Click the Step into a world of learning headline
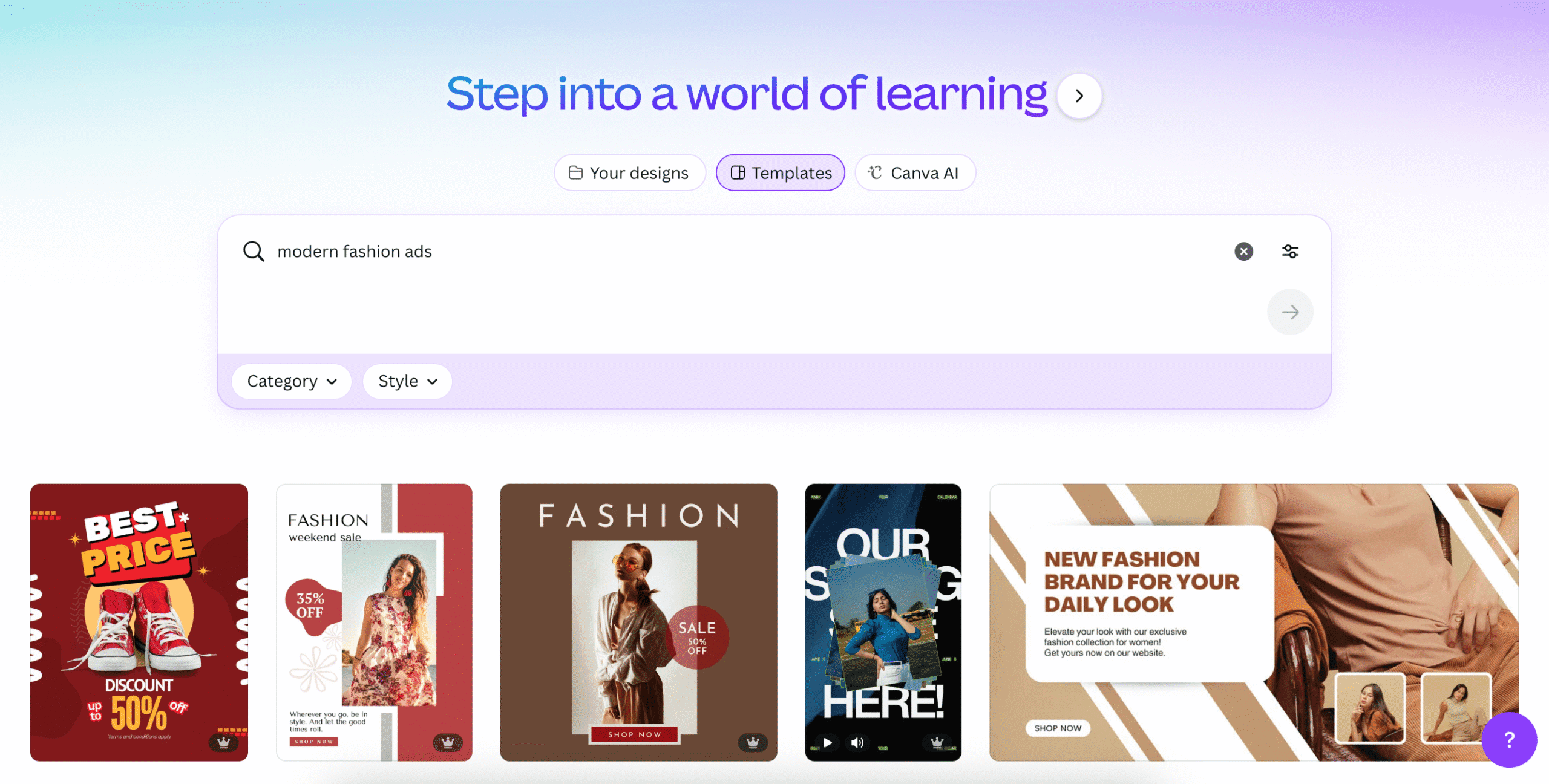Screen dimensions: 1549x784 point(747,94)
